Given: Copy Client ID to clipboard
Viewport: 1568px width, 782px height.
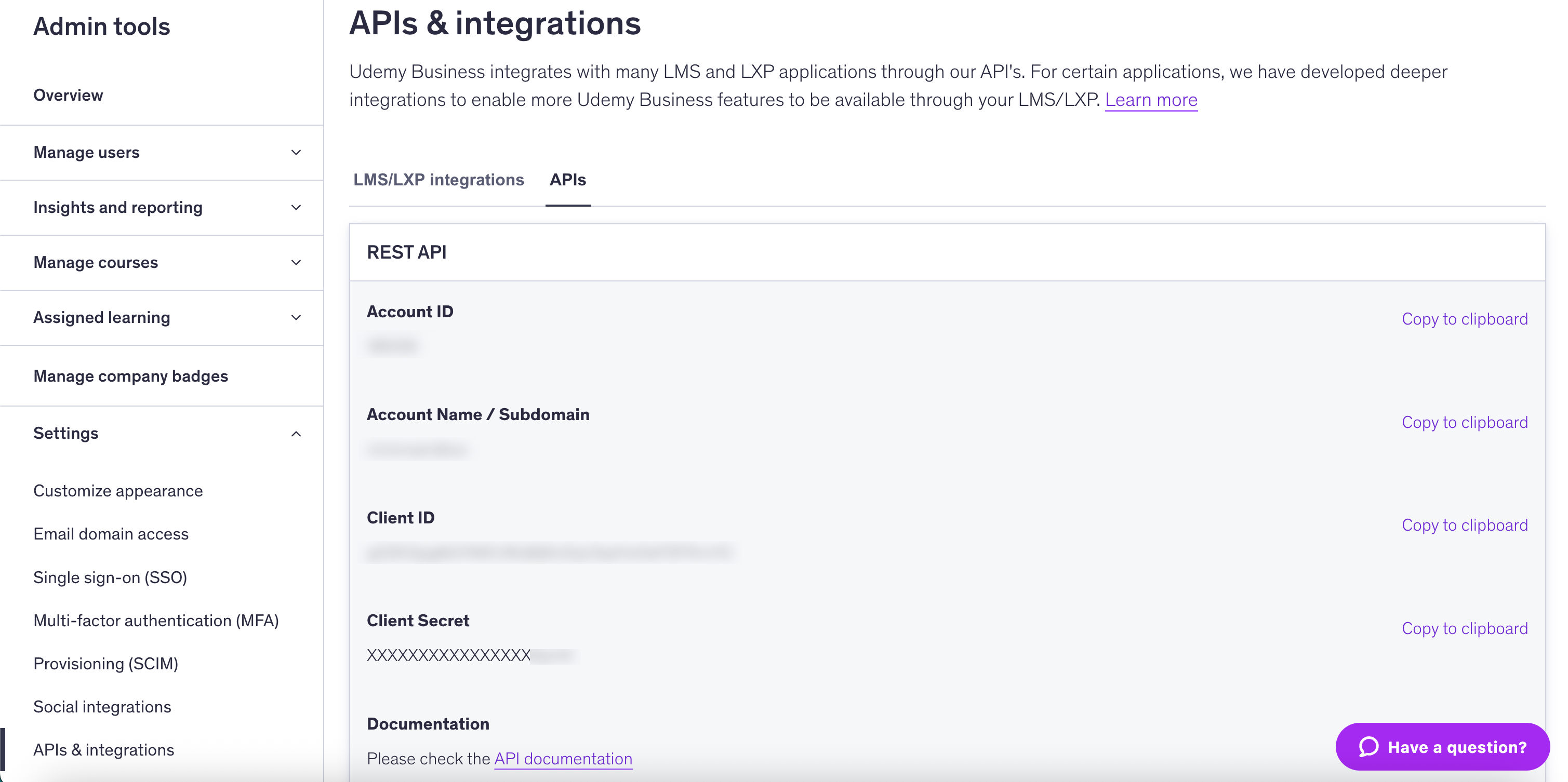Looking at the screenshot, I should click(1464, 525).
